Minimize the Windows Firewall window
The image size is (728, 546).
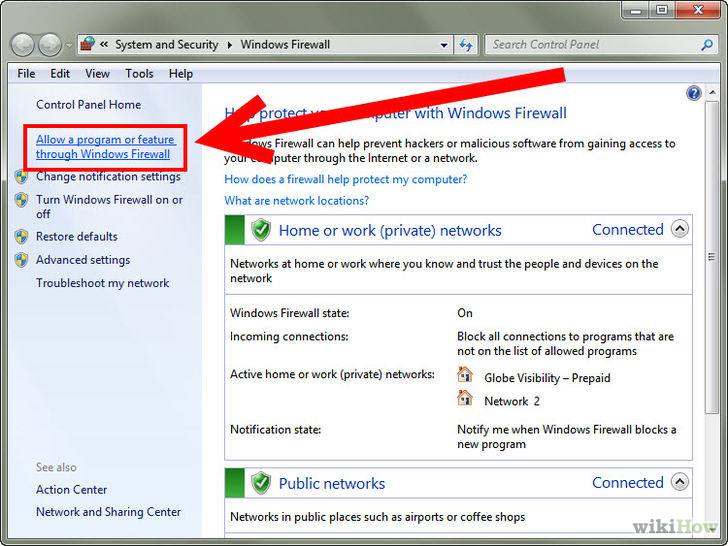[636, 9]
